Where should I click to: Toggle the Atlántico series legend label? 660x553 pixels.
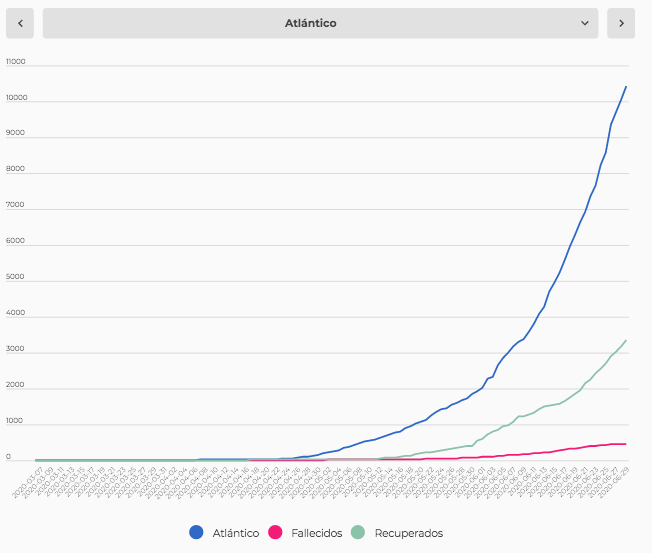tap(236, 533)
